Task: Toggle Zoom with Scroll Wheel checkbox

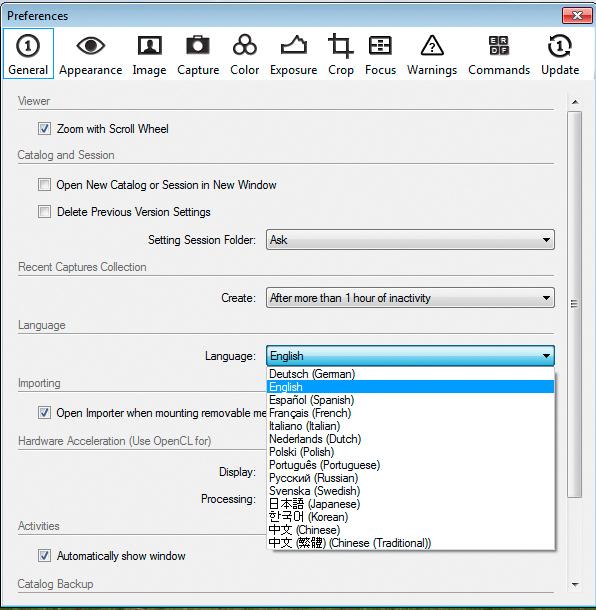Action: [44, 128]
